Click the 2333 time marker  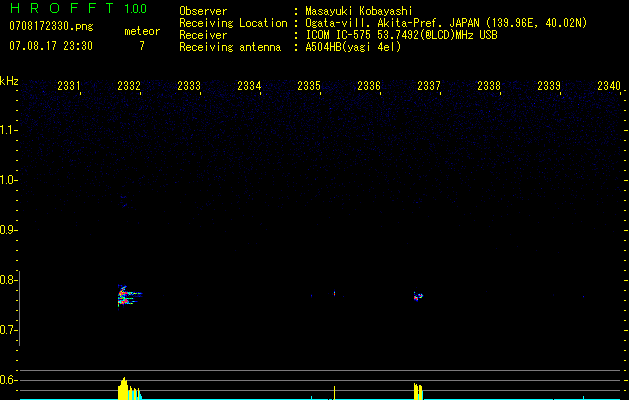pos(189,85)
